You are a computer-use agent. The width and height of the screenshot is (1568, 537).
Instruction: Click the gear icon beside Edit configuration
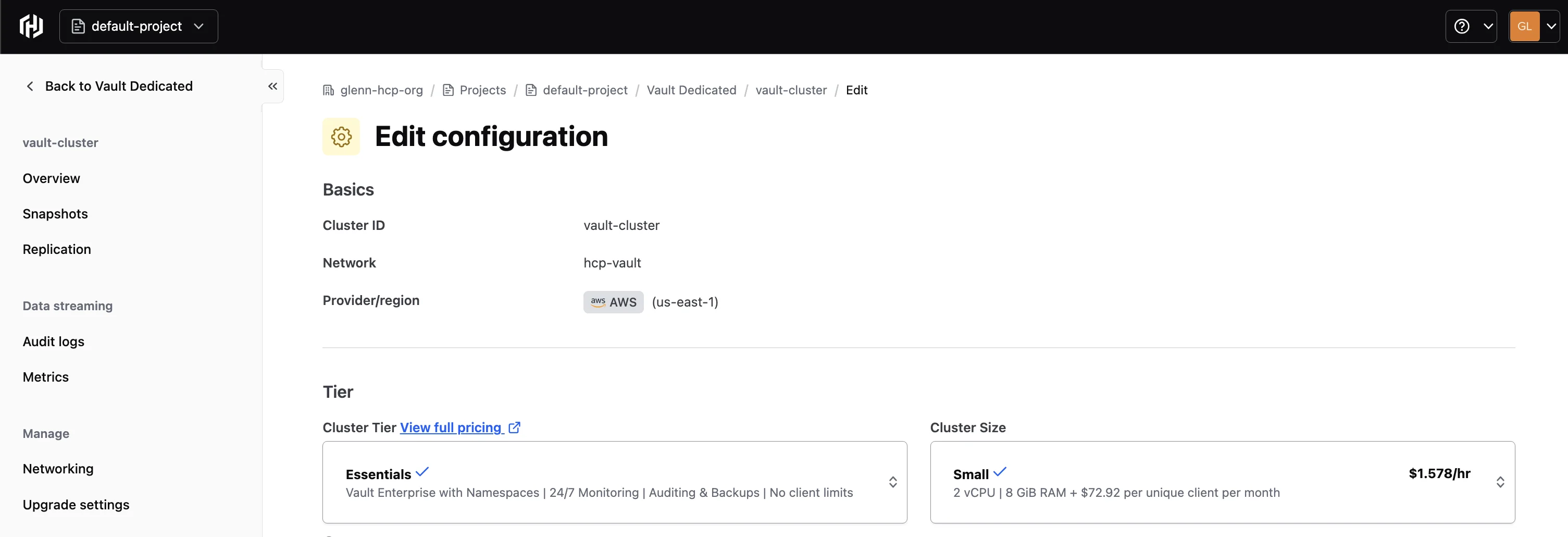[x=341, y=136]
